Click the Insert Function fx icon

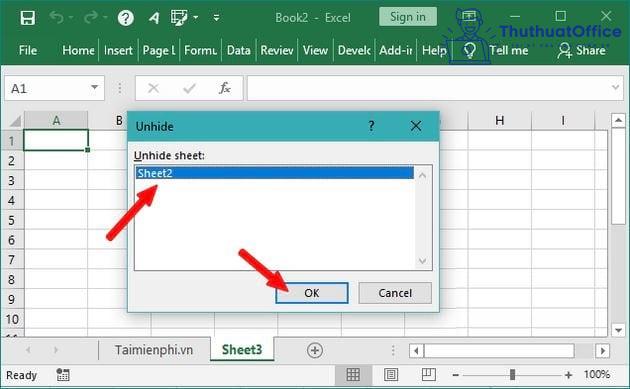225,88
